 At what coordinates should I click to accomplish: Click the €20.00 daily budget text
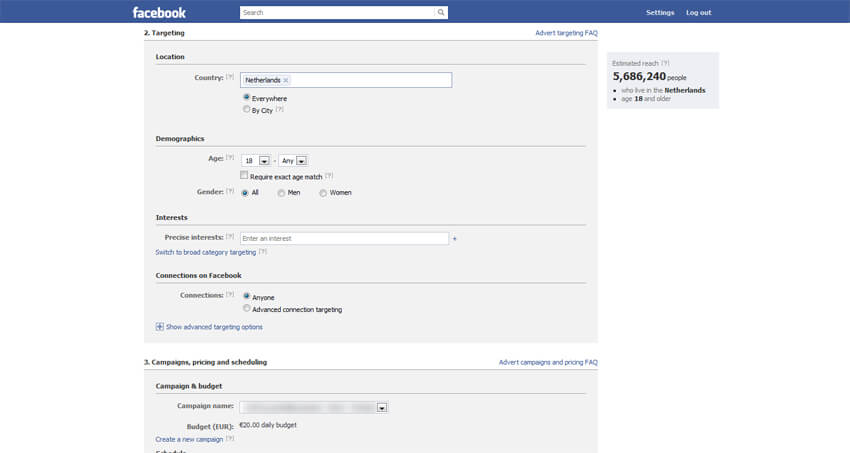268,425
